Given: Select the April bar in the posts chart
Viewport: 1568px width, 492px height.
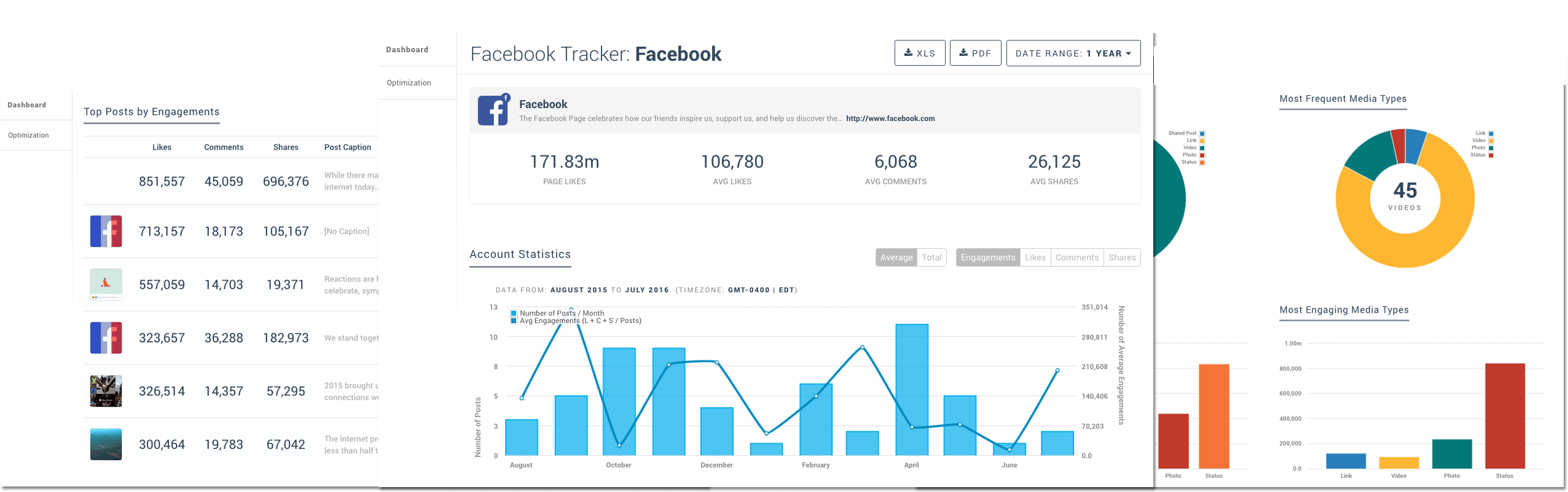Looking at the screenshot, I should (912, 389).
